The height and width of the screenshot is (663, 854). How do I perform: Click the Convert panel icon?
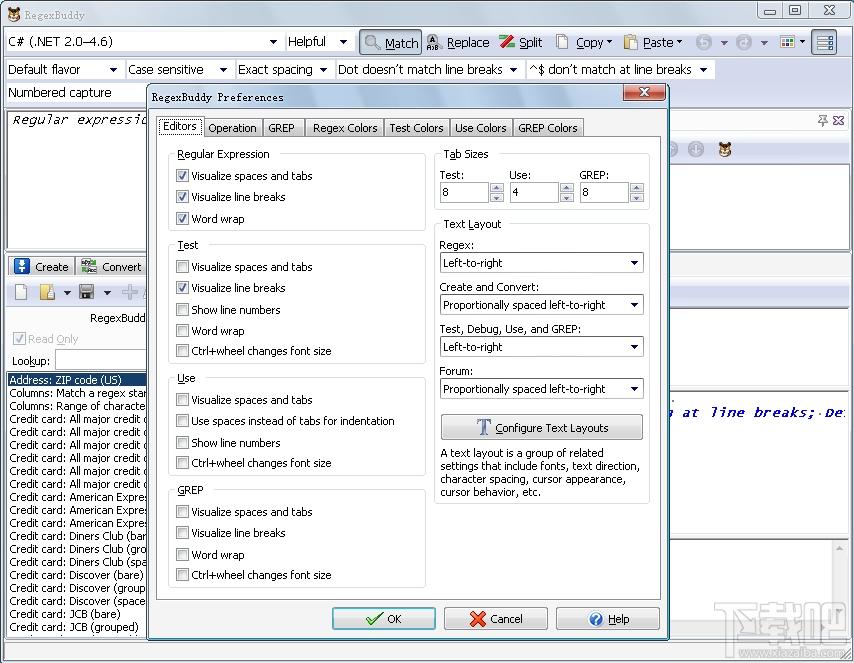click(x=89, y=266)
